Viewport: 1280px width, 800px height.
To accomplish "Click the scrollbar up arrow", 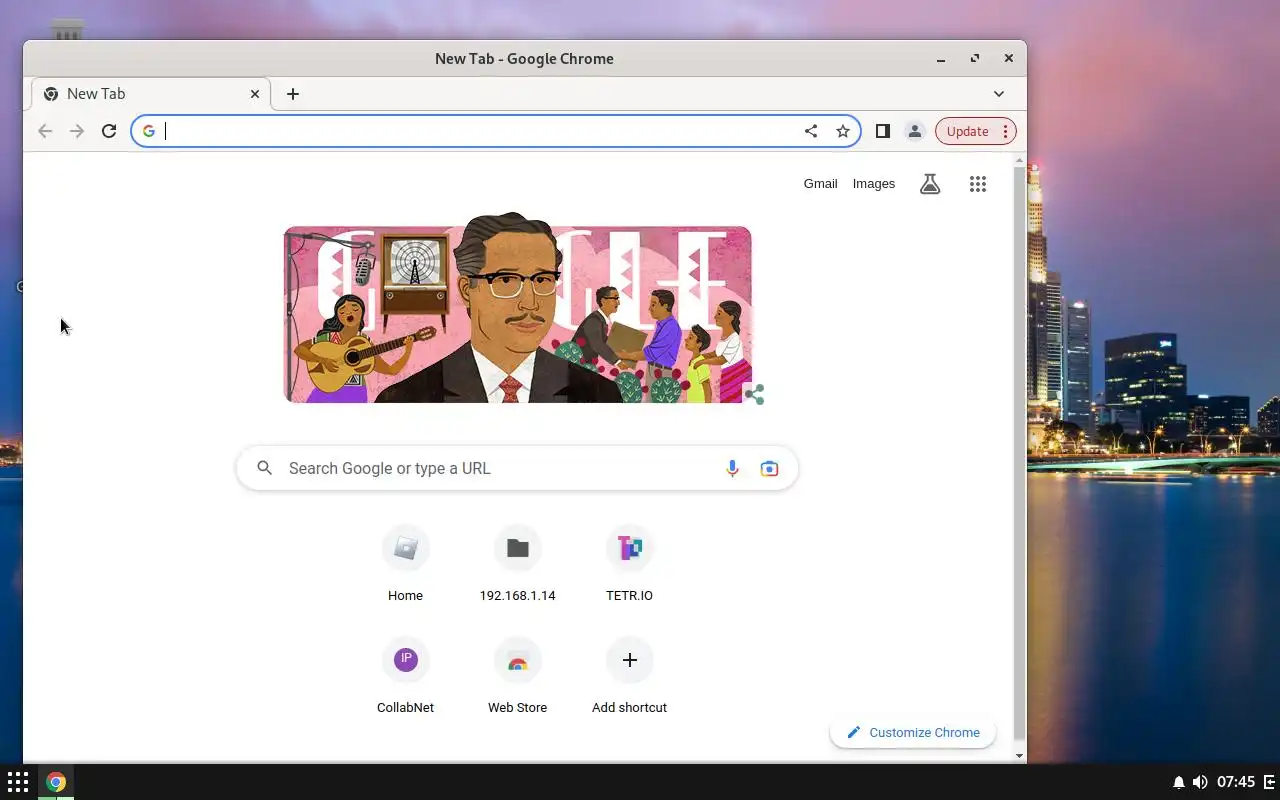I will 1019,160.
